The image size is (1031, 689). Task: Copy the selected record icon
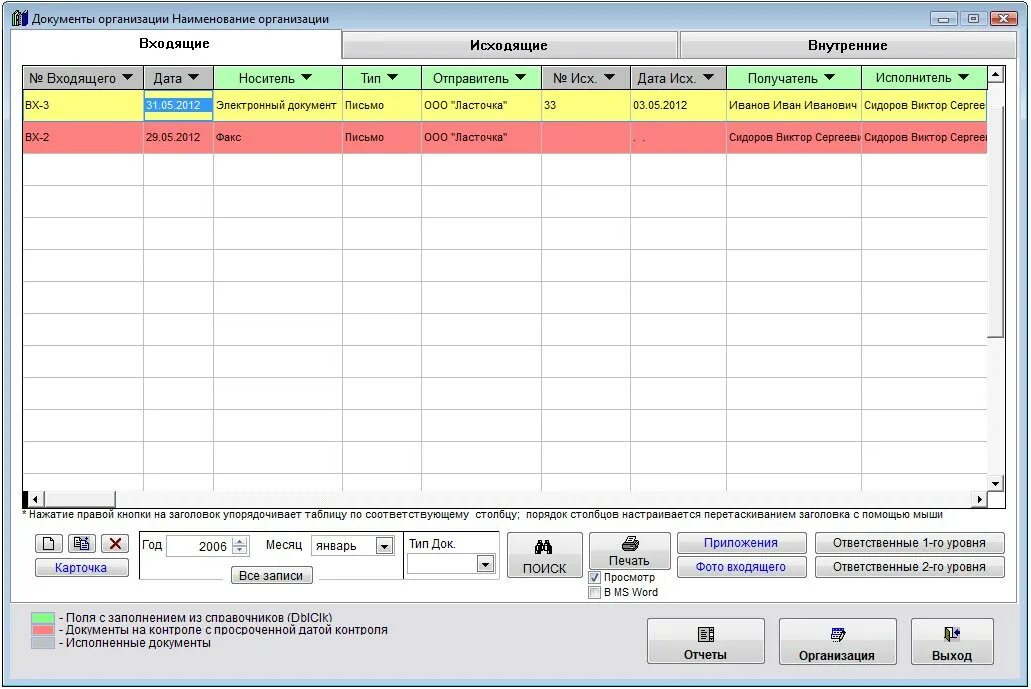click(82, 544)
